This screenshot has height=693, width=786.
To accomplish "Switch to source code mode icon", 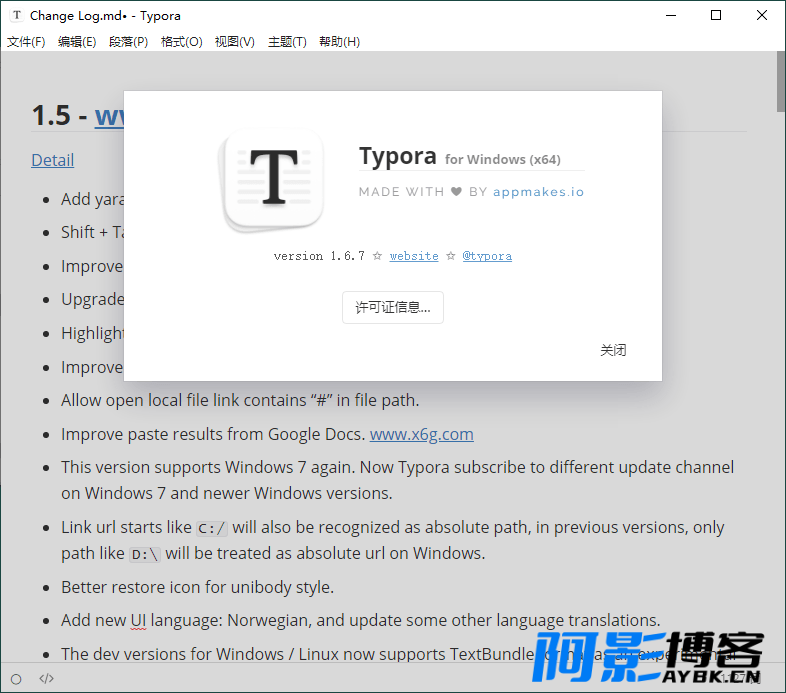I will pyautogui.click(x=46, y=678).
